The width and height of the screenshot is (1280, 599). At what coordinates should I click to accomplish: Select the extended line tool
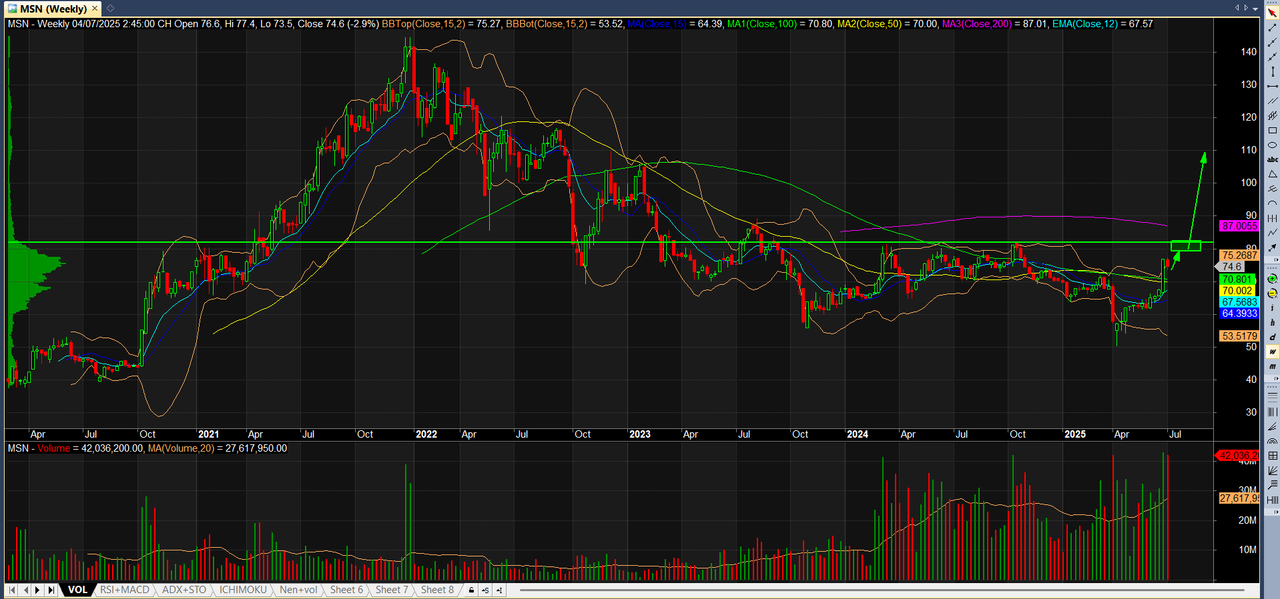click(x=1272, y=57)
